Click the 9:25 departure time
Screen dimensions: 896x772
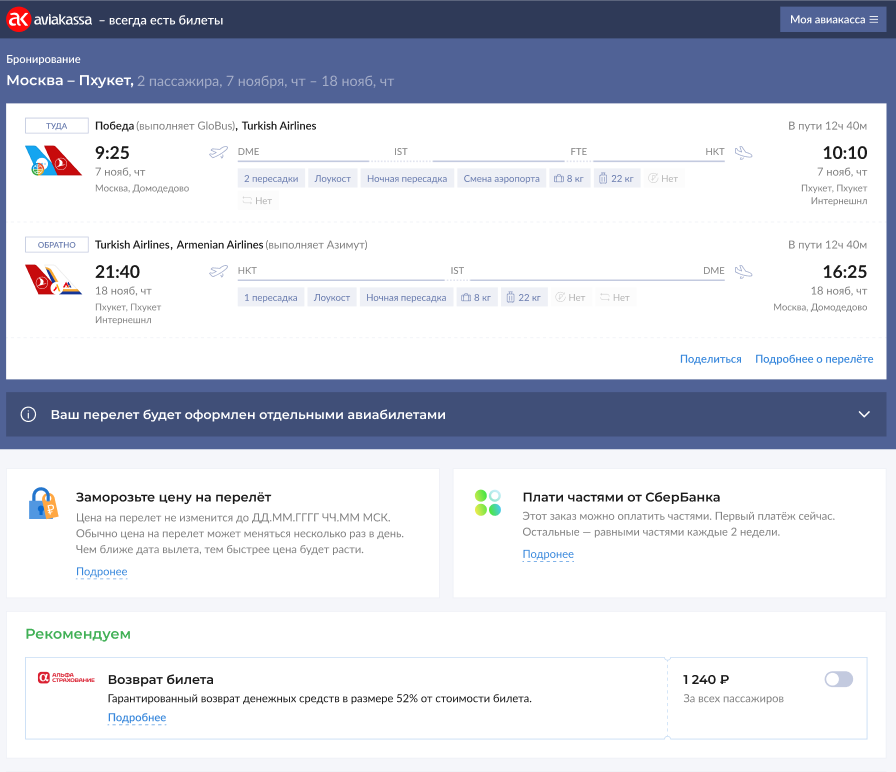[112, 153]
